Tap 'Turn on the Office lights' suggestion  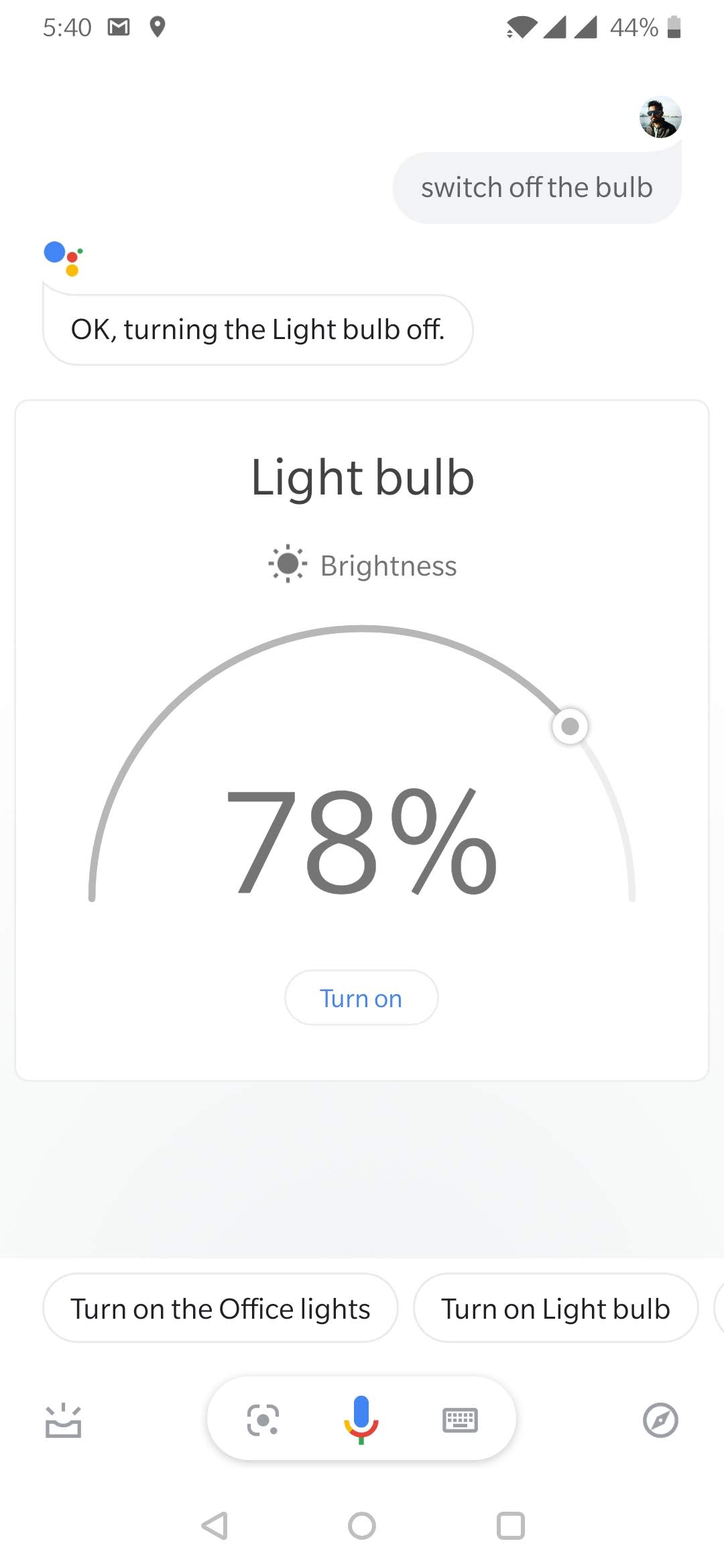coord(221,1309)
